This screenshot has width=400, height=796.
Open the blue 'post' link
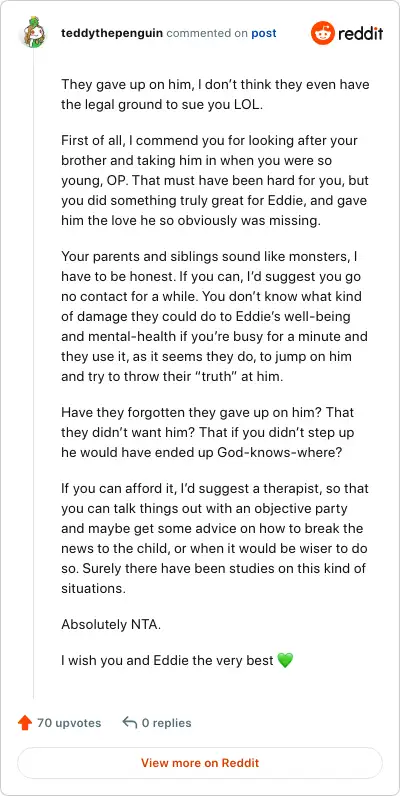(x=264, y=34)
